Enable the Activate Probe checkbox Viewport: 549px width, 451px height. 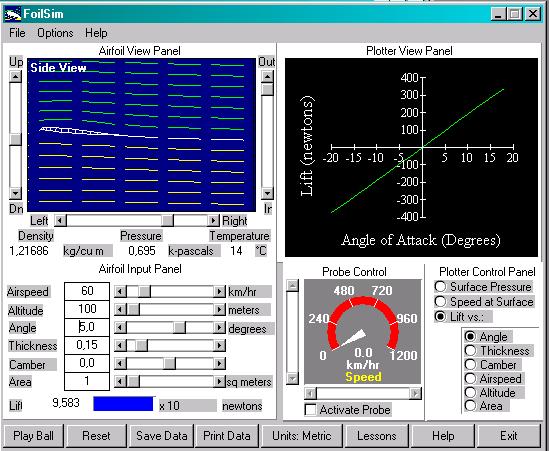pos(311,410)
